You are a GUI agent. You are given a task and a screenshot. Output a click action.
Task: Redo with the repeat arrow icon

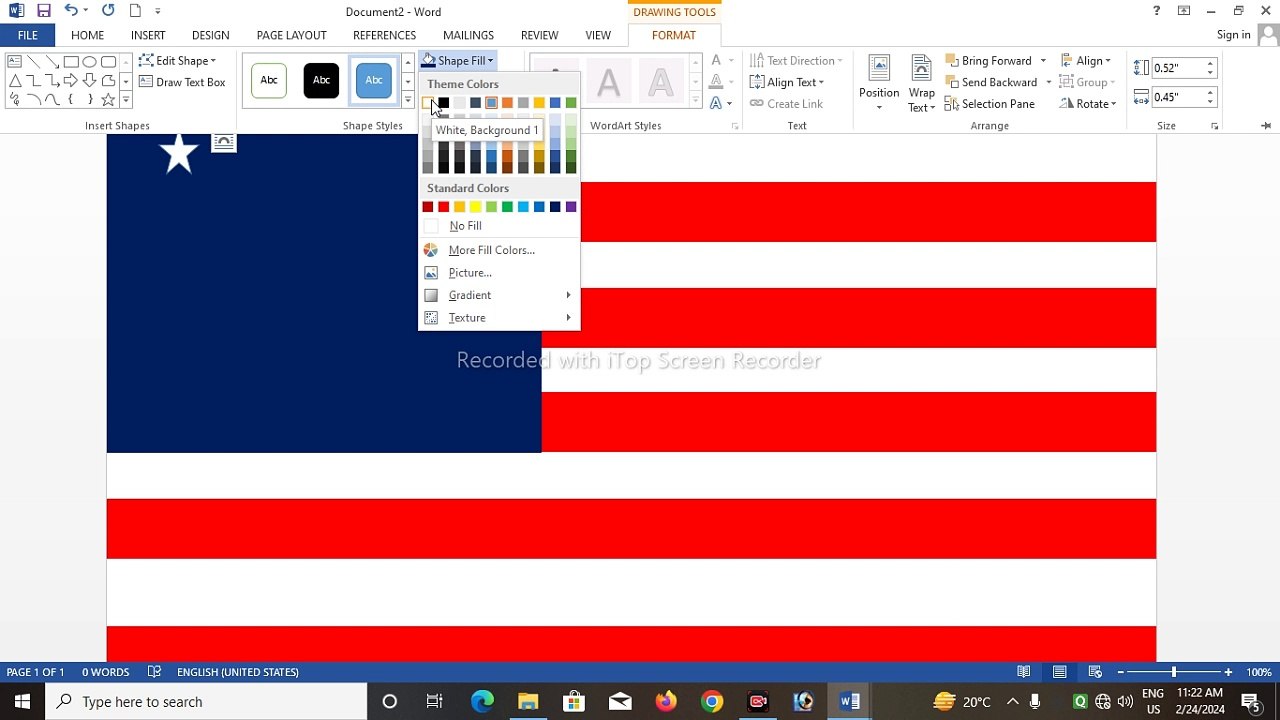click(x=108, y=11)
